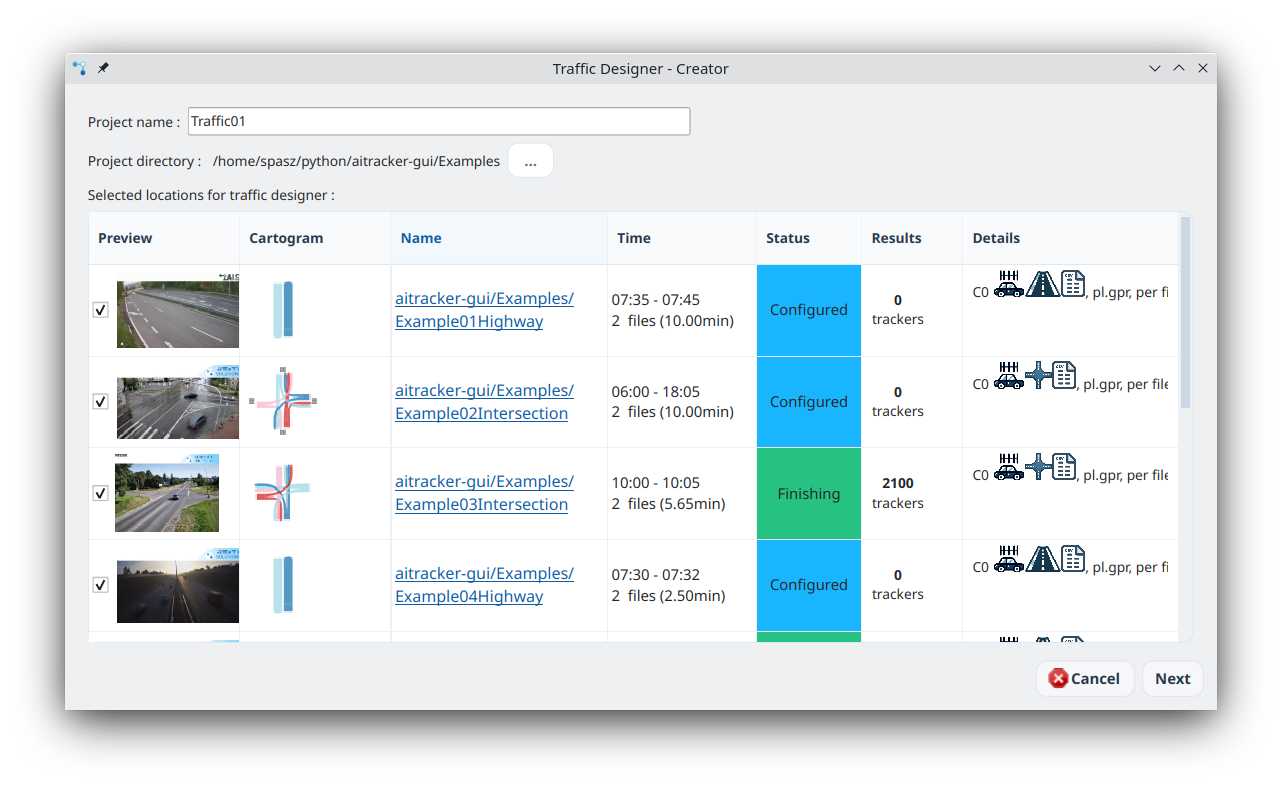1282x787 pixels.
Task: Click the Configured status of Example02Intersection
Action: tap(809, 401)
